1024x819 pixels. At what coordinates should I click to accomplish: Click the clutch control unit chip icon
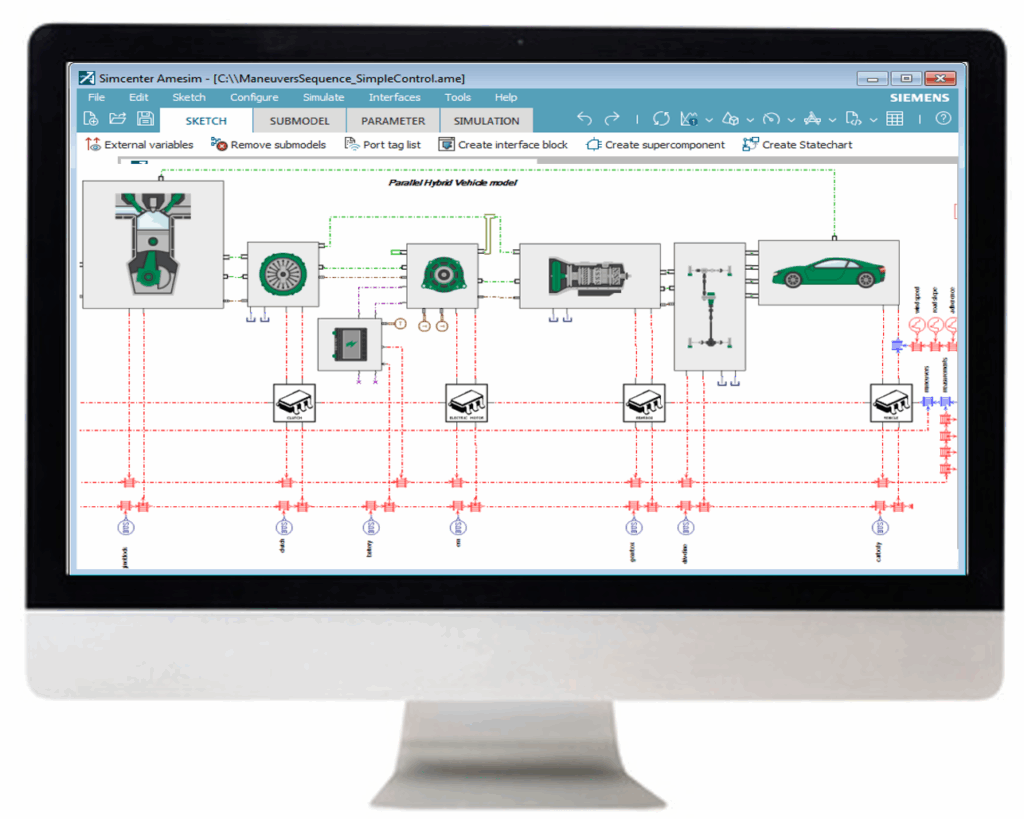294,402
